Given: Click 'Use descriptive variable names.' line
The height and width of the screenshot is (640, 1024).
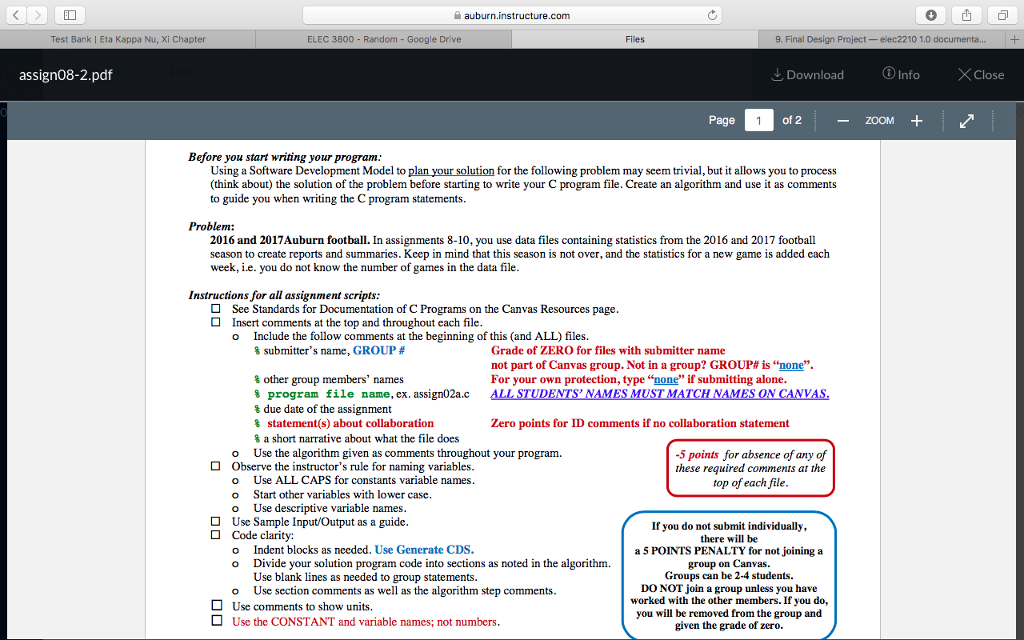Looking at the screenshot, I should pyautogui.click(x=330, y=508).
